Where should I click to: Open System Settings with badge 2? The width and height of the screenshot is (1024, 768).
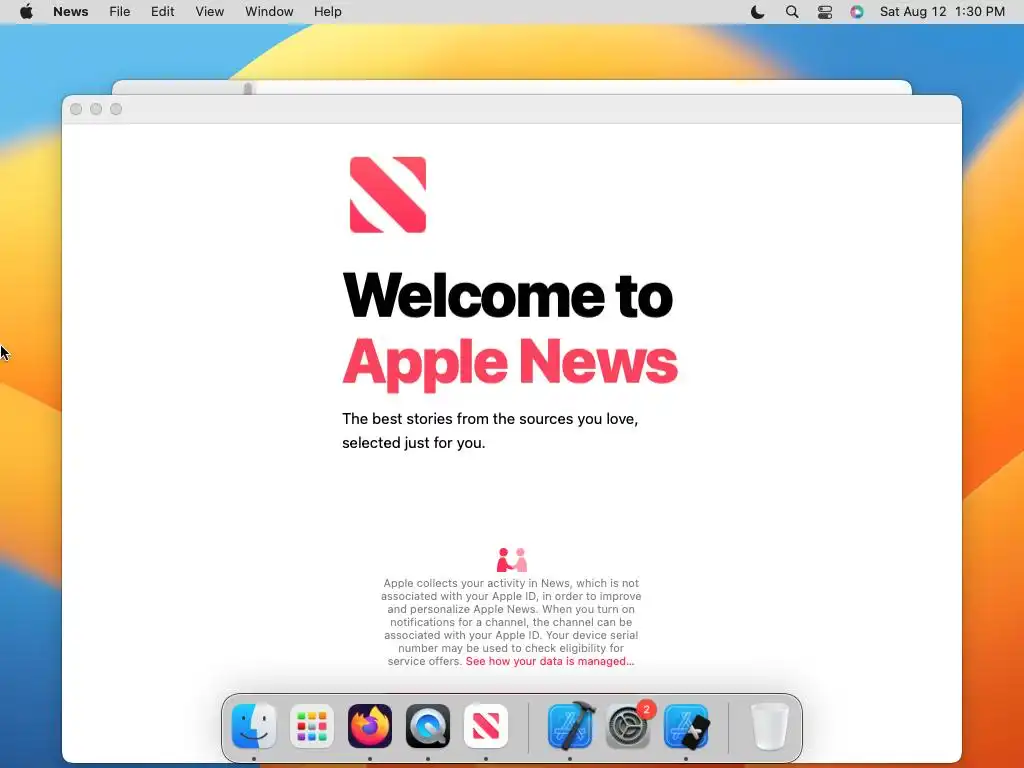click(x=628, y=726)
